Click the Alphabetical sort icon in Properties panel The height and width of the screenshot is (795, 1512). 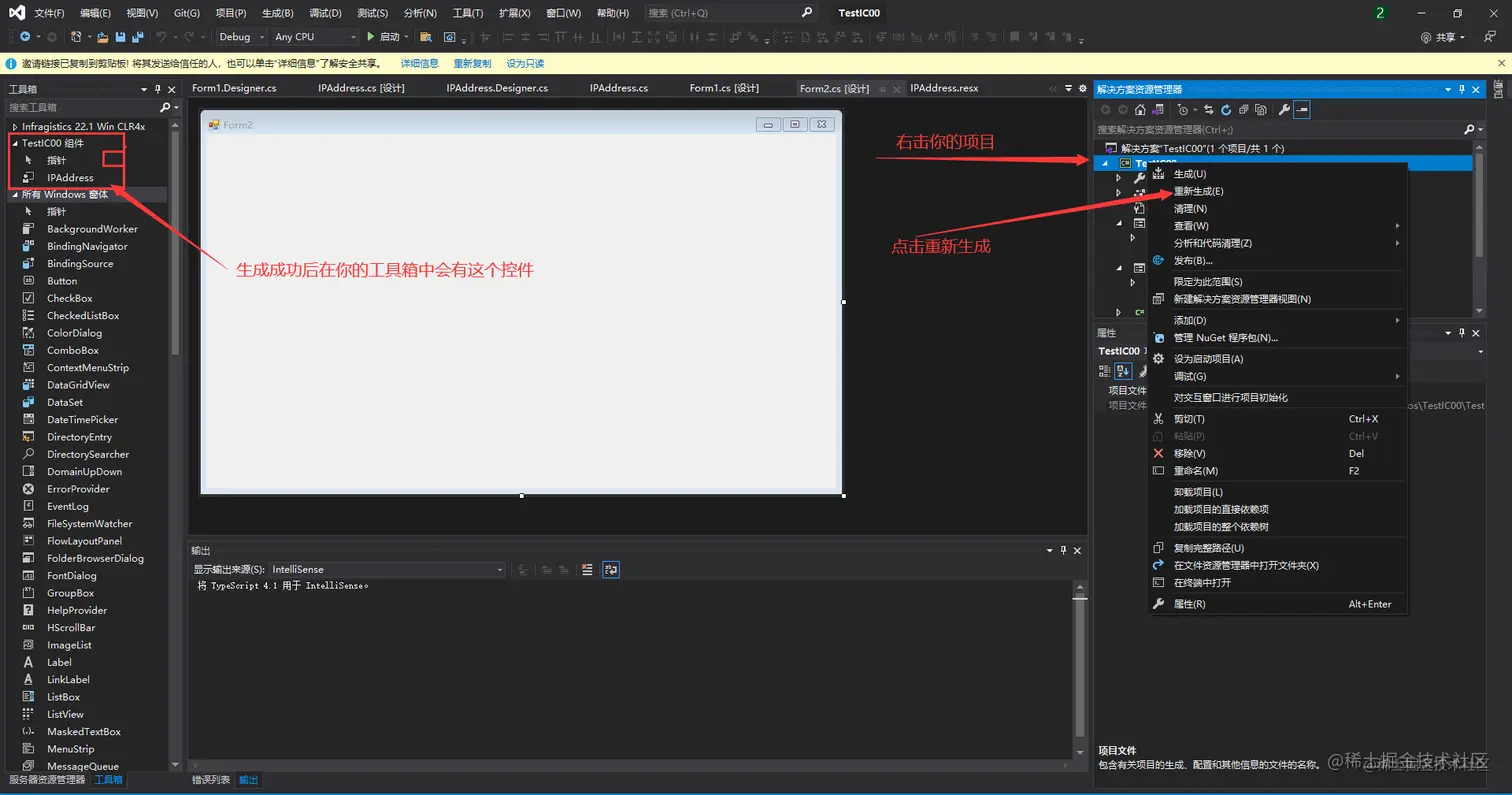1123,371
